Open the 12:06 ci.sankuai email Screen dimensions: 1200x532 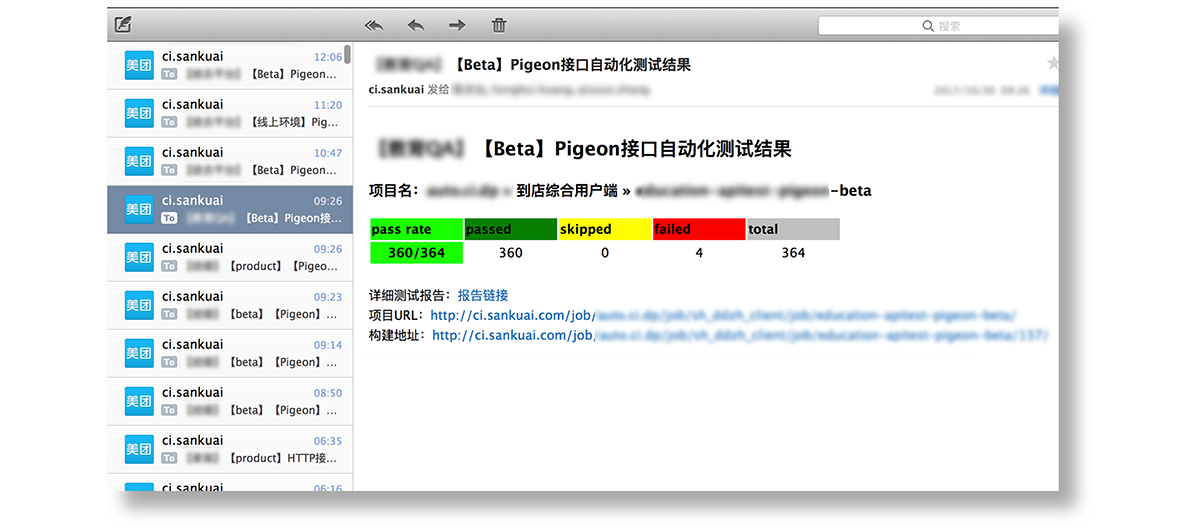[x=230, y=65]
